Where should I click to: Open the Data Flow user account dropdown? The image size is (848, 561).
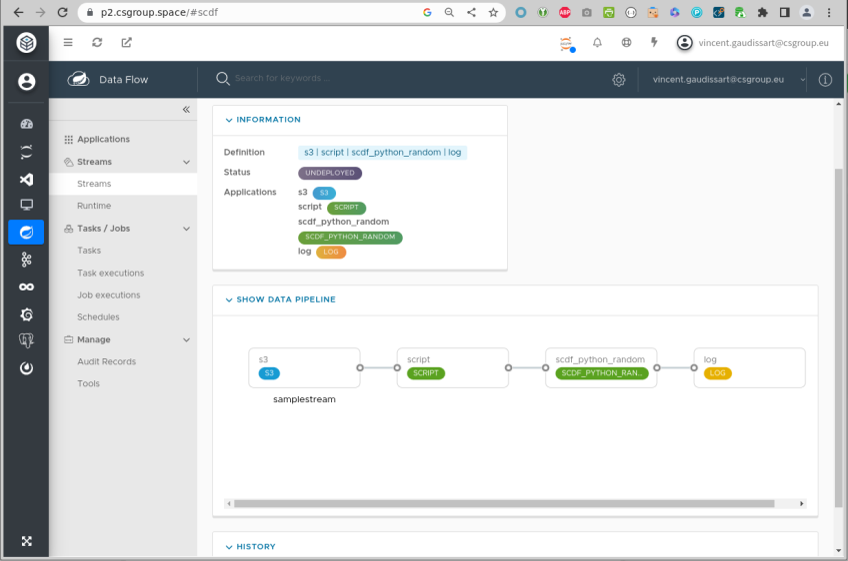coord(728,80)
